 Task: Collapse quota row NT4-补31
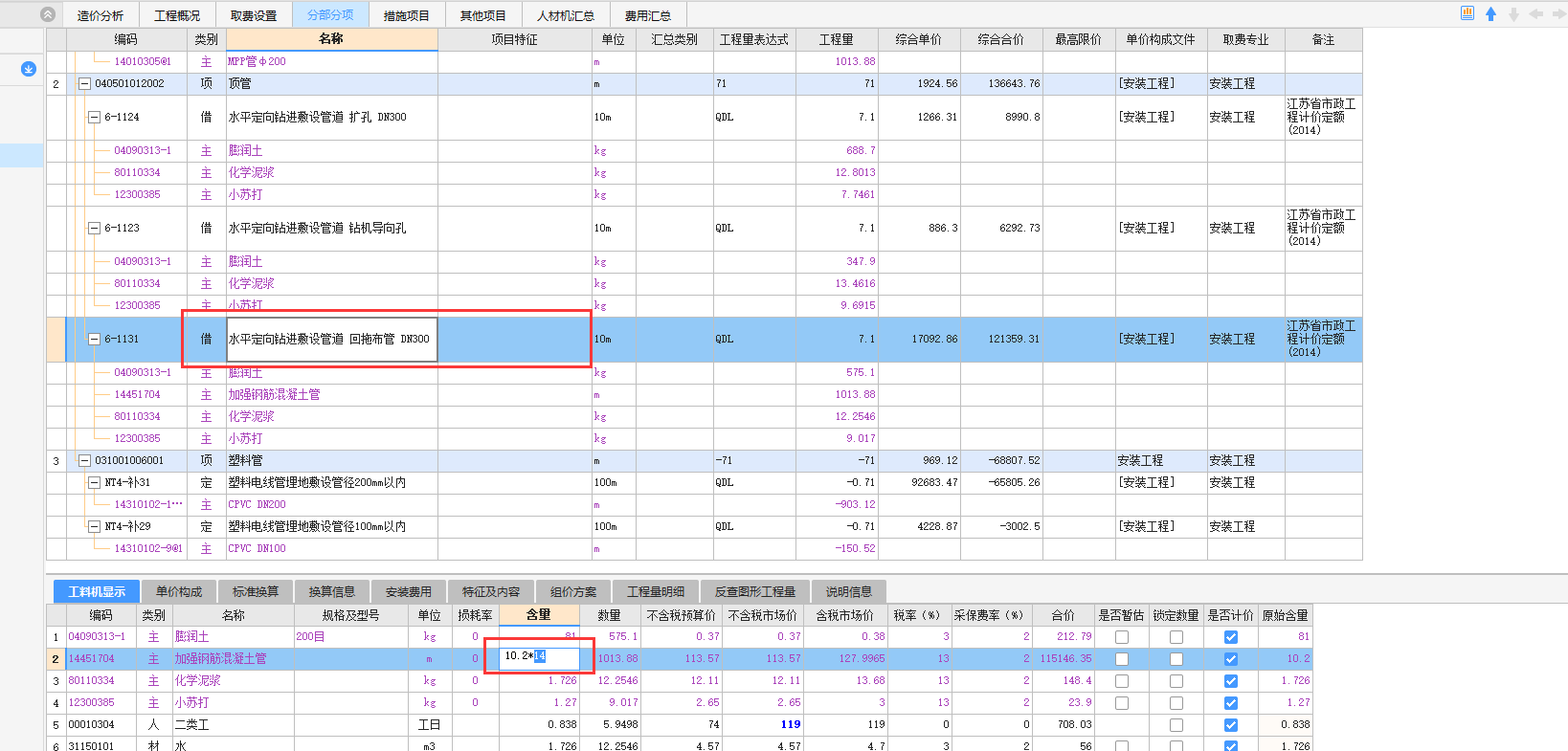point(94,483)
